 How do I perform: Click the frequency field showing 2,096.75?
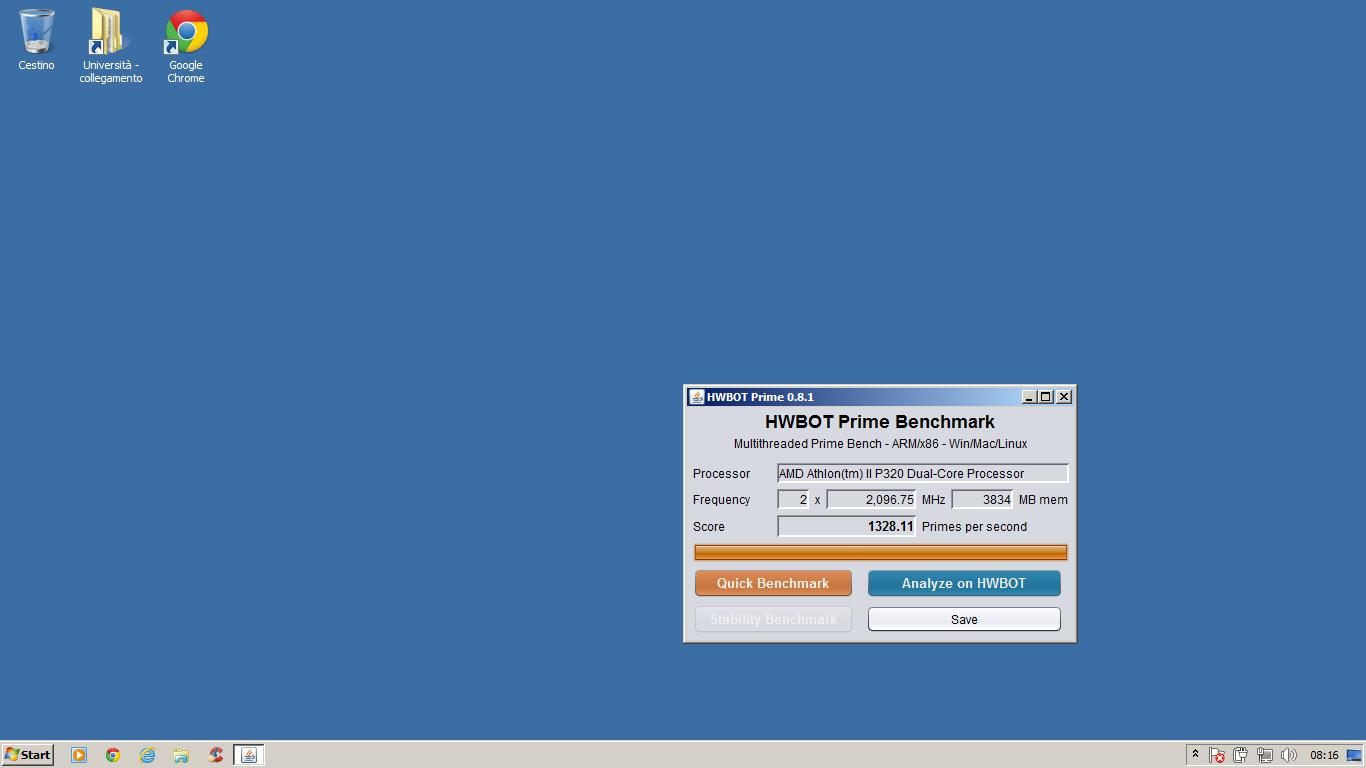click(871, 500)
